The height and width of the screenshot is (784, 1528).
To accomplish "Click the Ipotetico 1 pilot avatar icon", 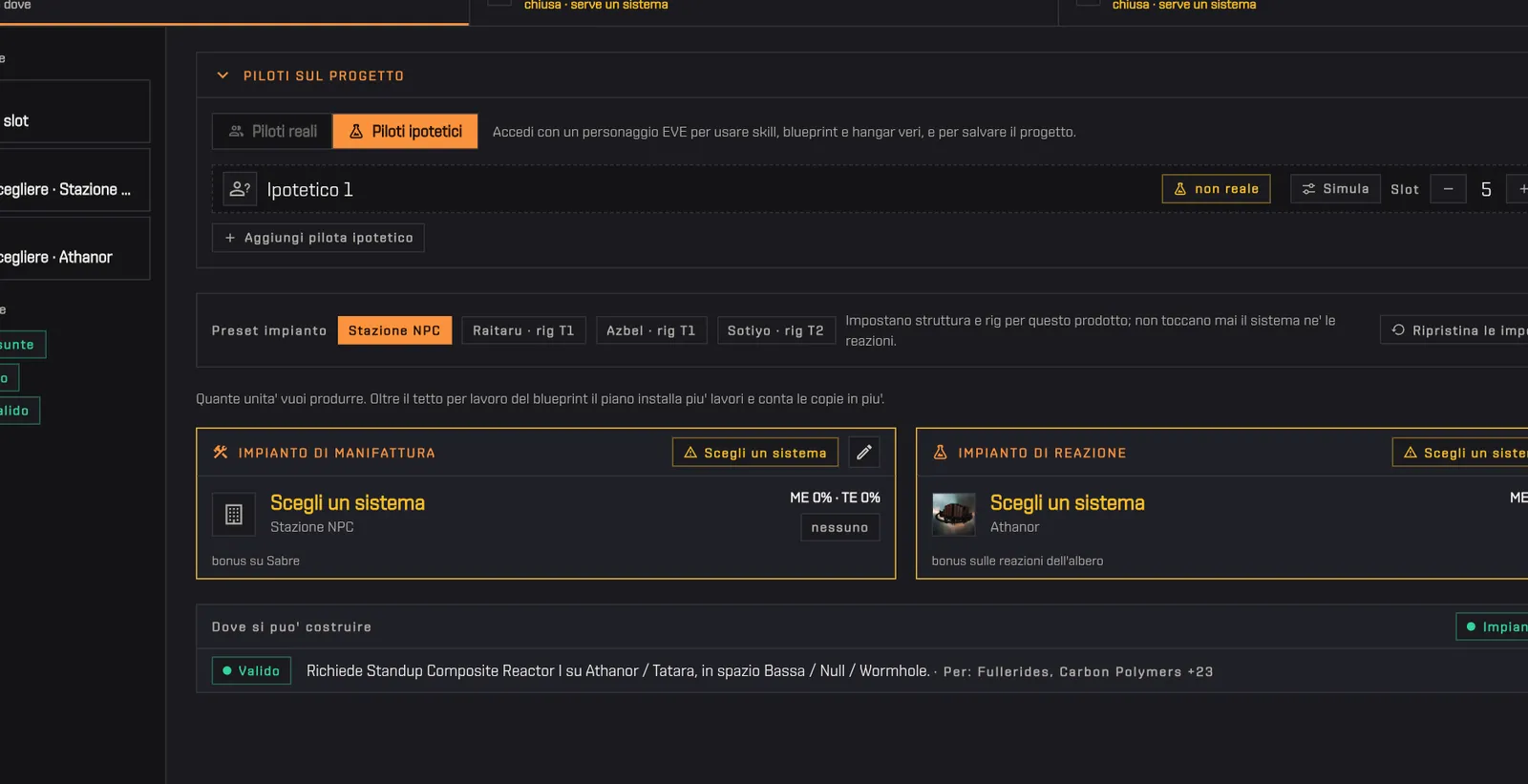I will coord(240,189).
